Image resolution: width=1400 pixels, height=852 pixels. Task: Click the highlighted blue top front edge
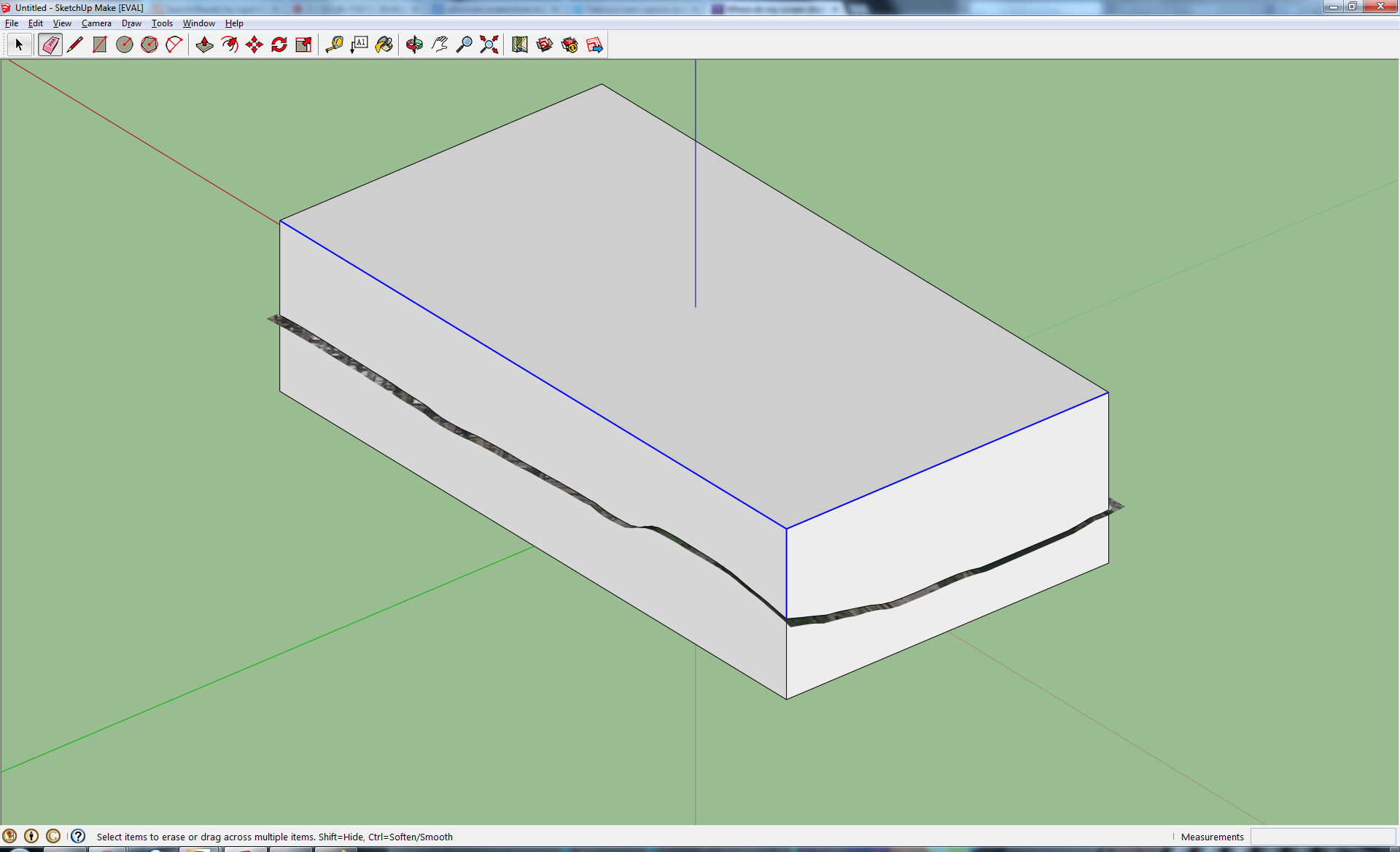pos(533,374)
